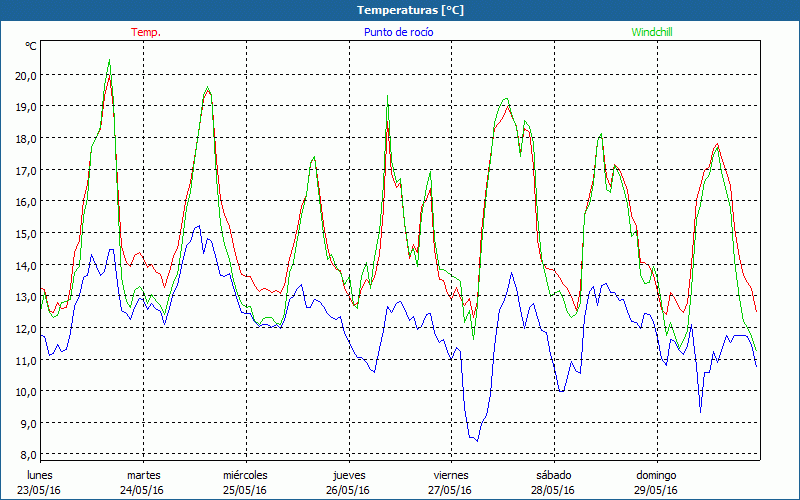Select the red Temp. legend label
Viewport: 800px width, 500px height.
(146, 32)
